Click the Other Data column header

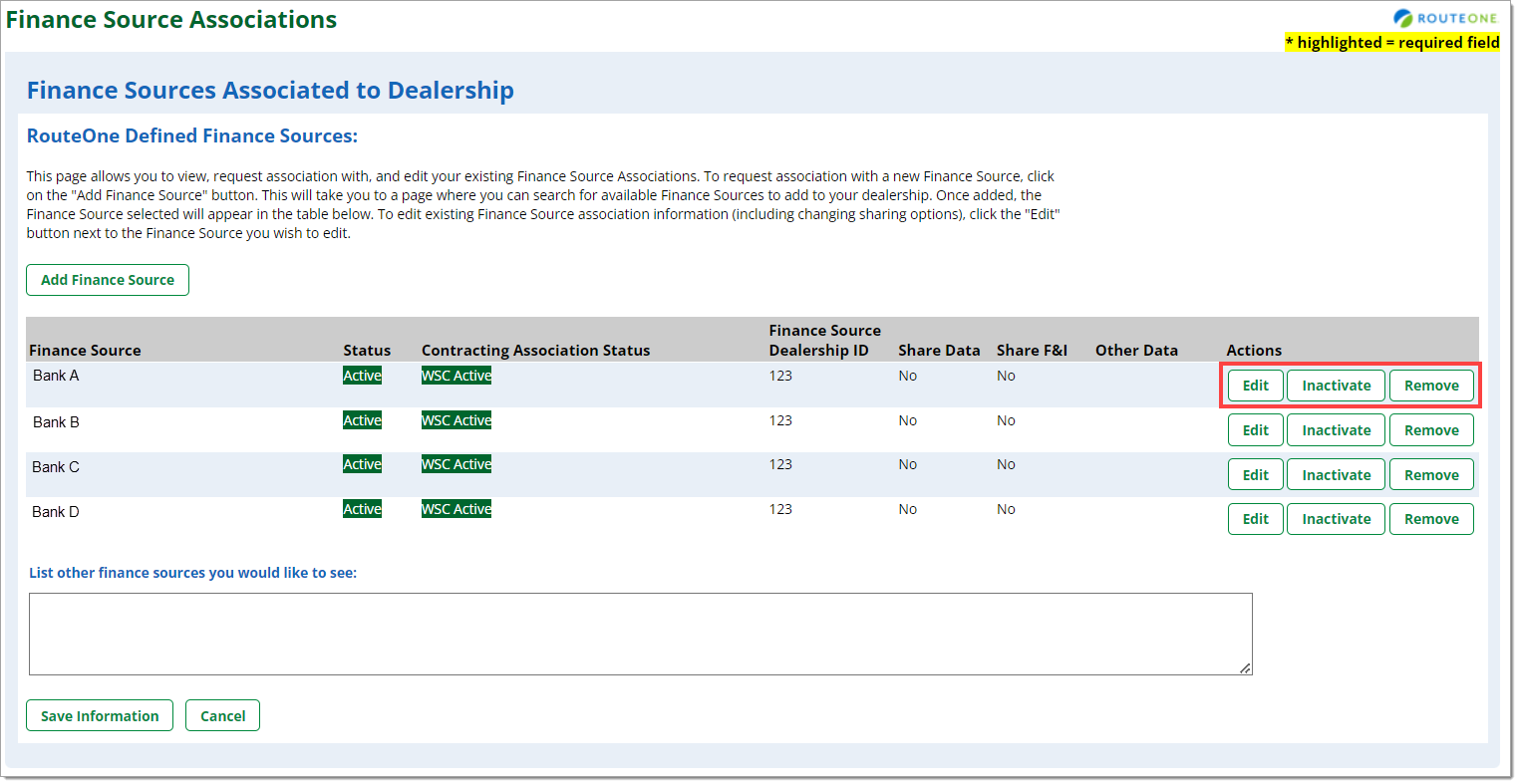pos(1136,351)
